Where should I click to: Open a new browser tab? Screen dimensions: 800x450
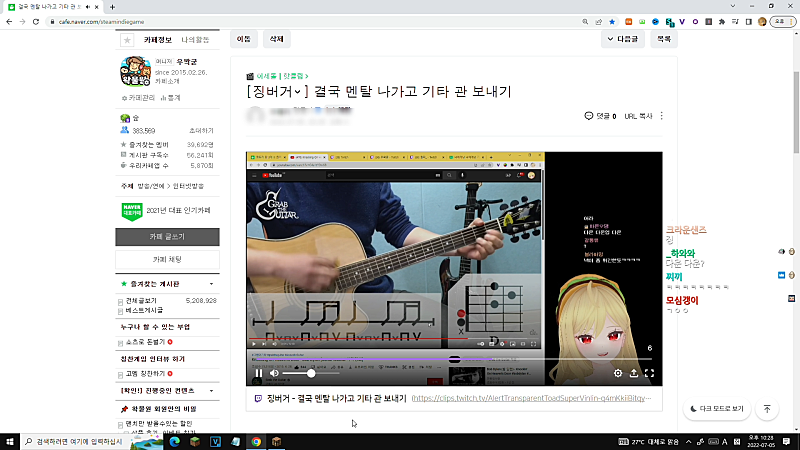coord(112,7)
